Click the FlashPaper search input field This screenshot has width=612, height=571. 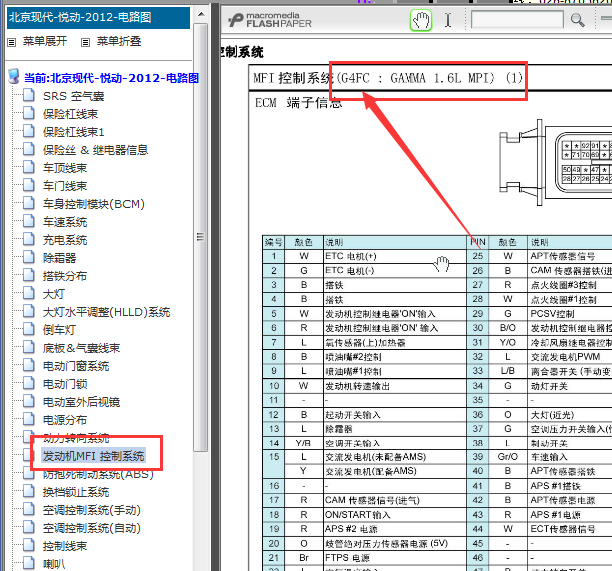click(x=517, y=20)
